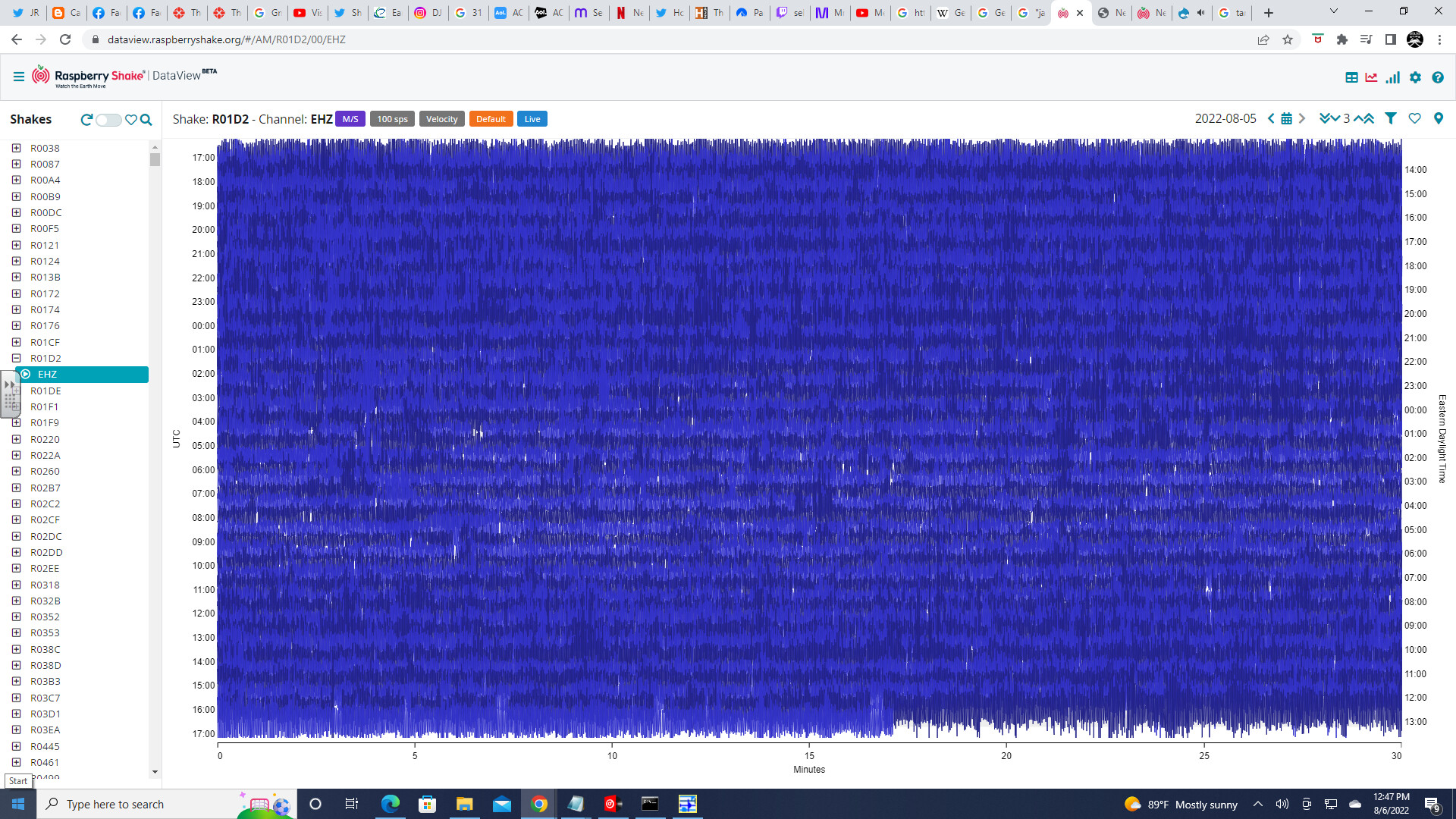Screen dimensions: 1456x819
Task: Open the weather widget in taskbar
Action: [1180, 804]
